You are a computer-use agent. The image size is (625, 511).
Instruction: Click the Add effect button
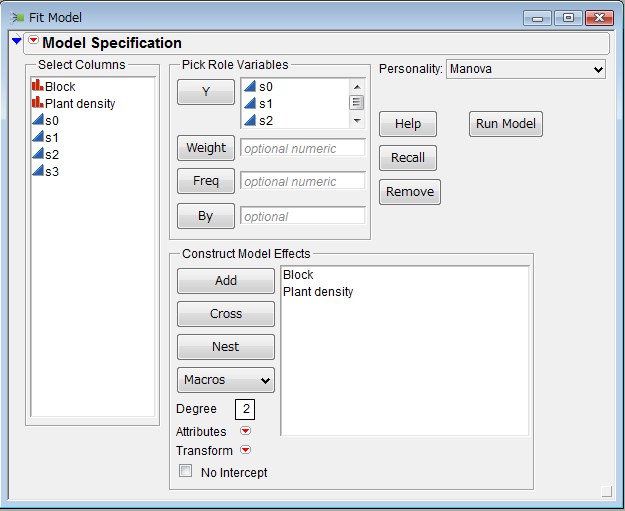pyautogui.click(x=226, y=281)
